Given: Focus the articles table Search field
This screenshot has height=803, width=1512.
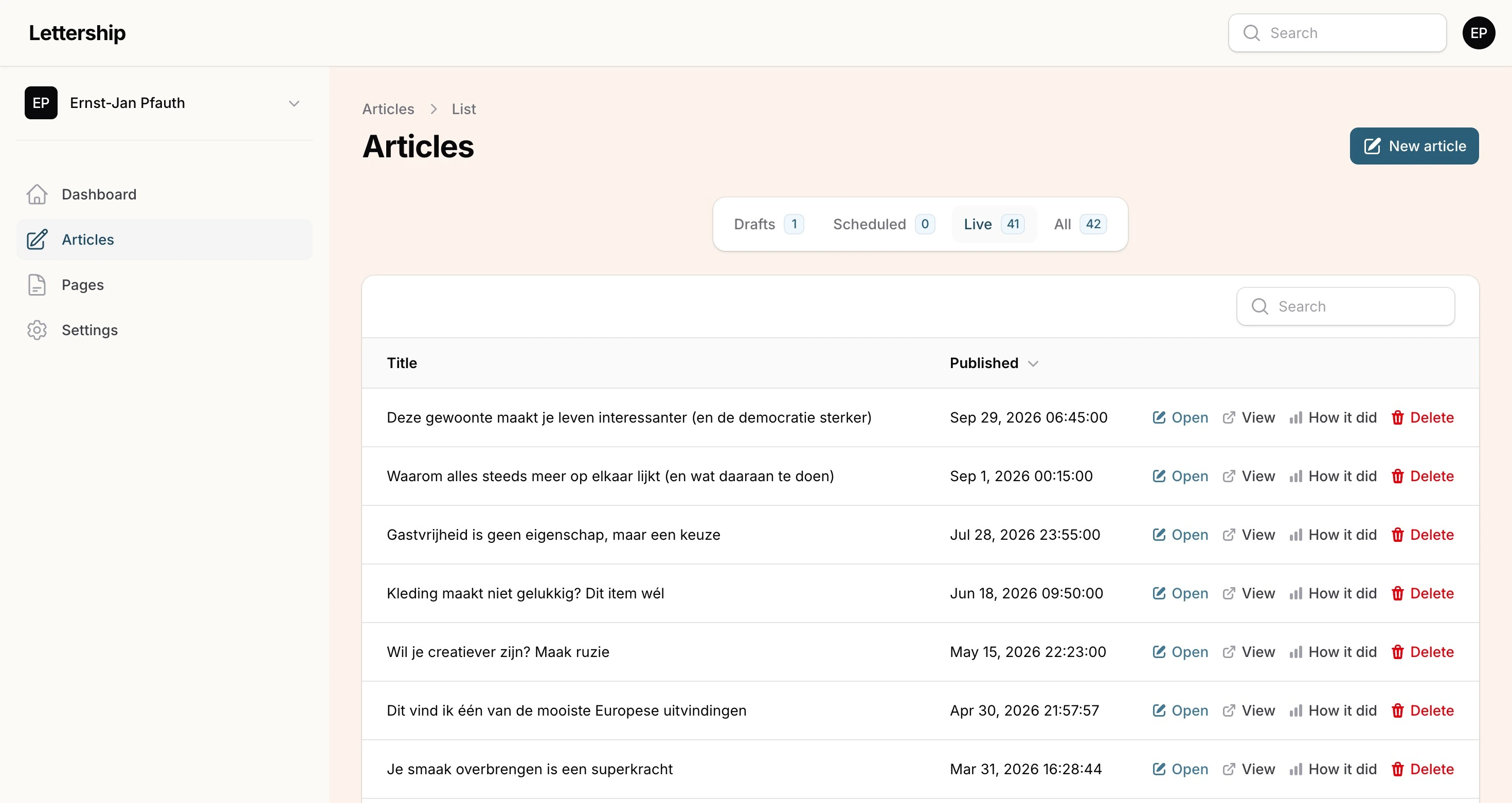Looking at the screenshot, I should [1345, 306].
